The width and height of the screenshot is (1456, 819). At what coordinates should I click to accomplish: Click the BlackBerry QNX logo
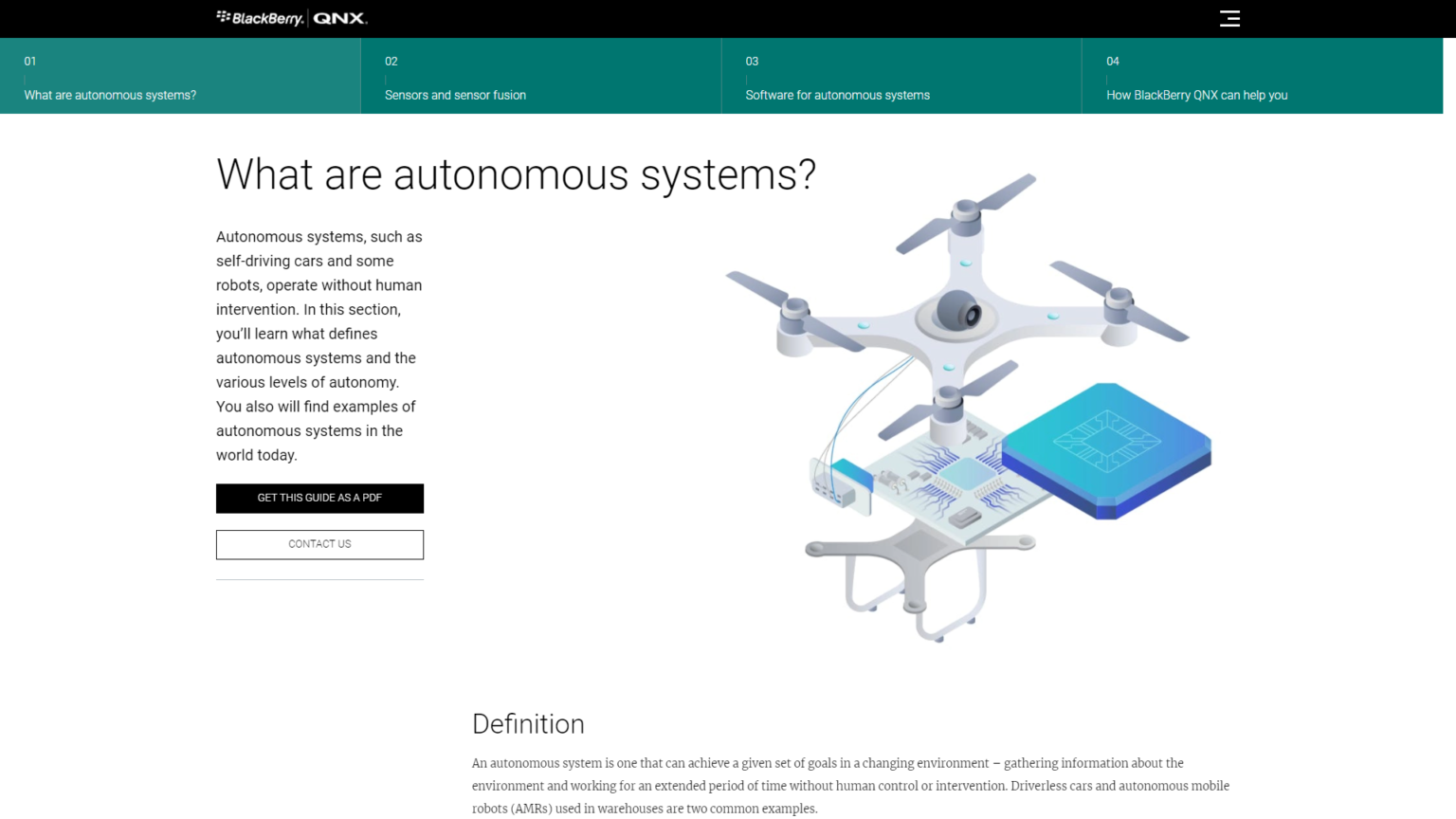click(x=292, y=18)
